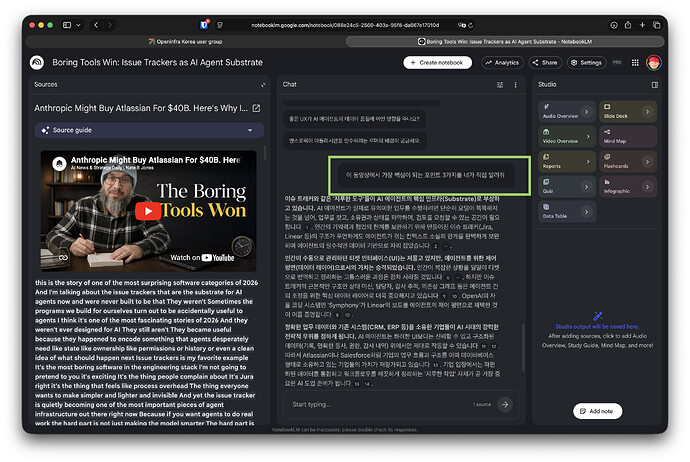690x462 pixels.
Task: Open Chat panel three-dot menu
Action: 515,84
